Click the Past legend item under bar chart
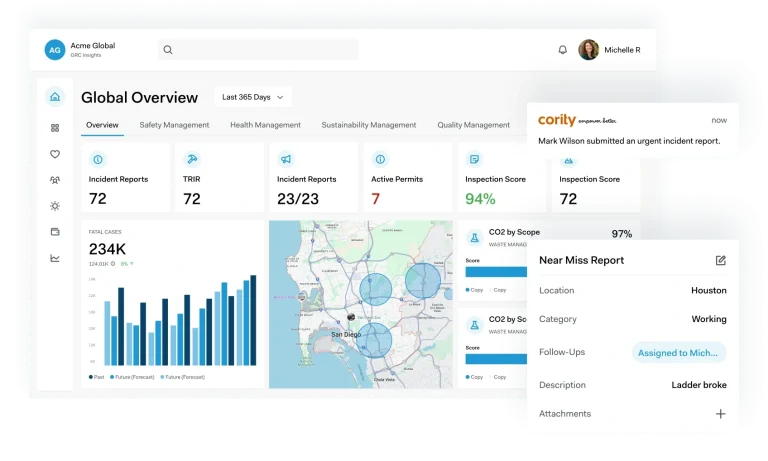The width and height of the screenshot is (768, 461). pyautogui.click(x=96, y=377)
